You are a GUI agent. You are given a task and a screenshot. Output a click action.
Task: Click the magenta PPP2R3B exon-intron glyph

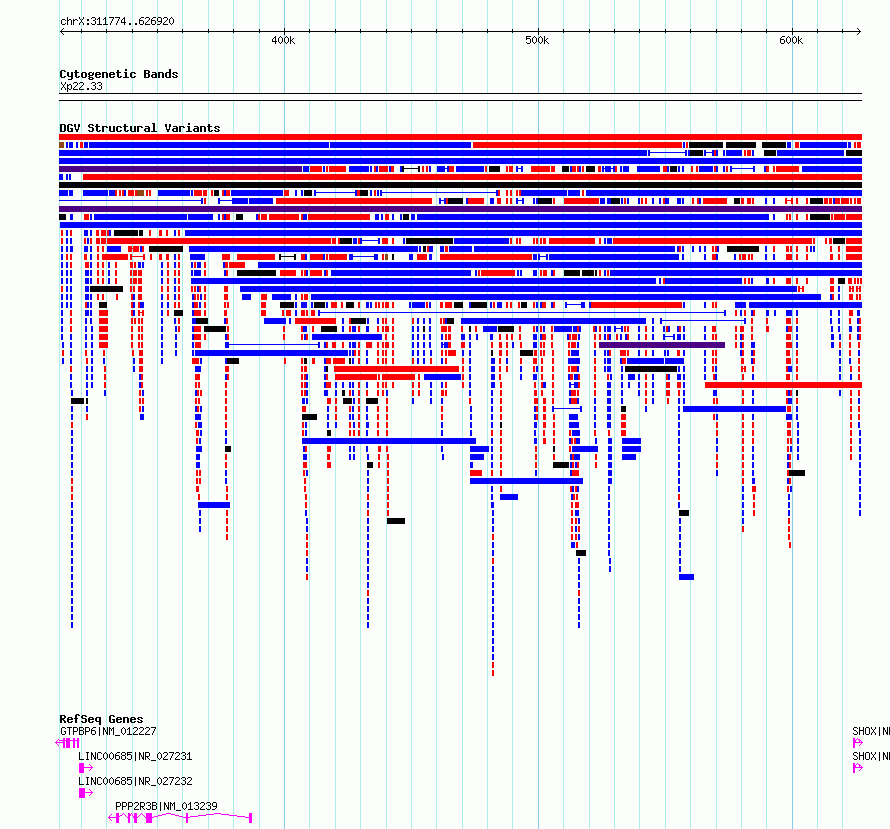(x=180, y=818)
